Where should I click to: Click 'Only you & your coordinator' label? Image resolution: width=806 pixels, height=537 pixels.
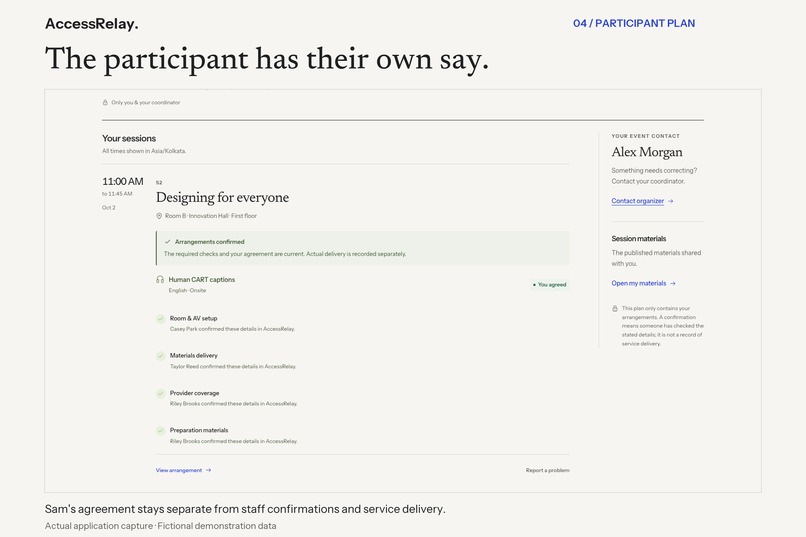coord(145,102)
